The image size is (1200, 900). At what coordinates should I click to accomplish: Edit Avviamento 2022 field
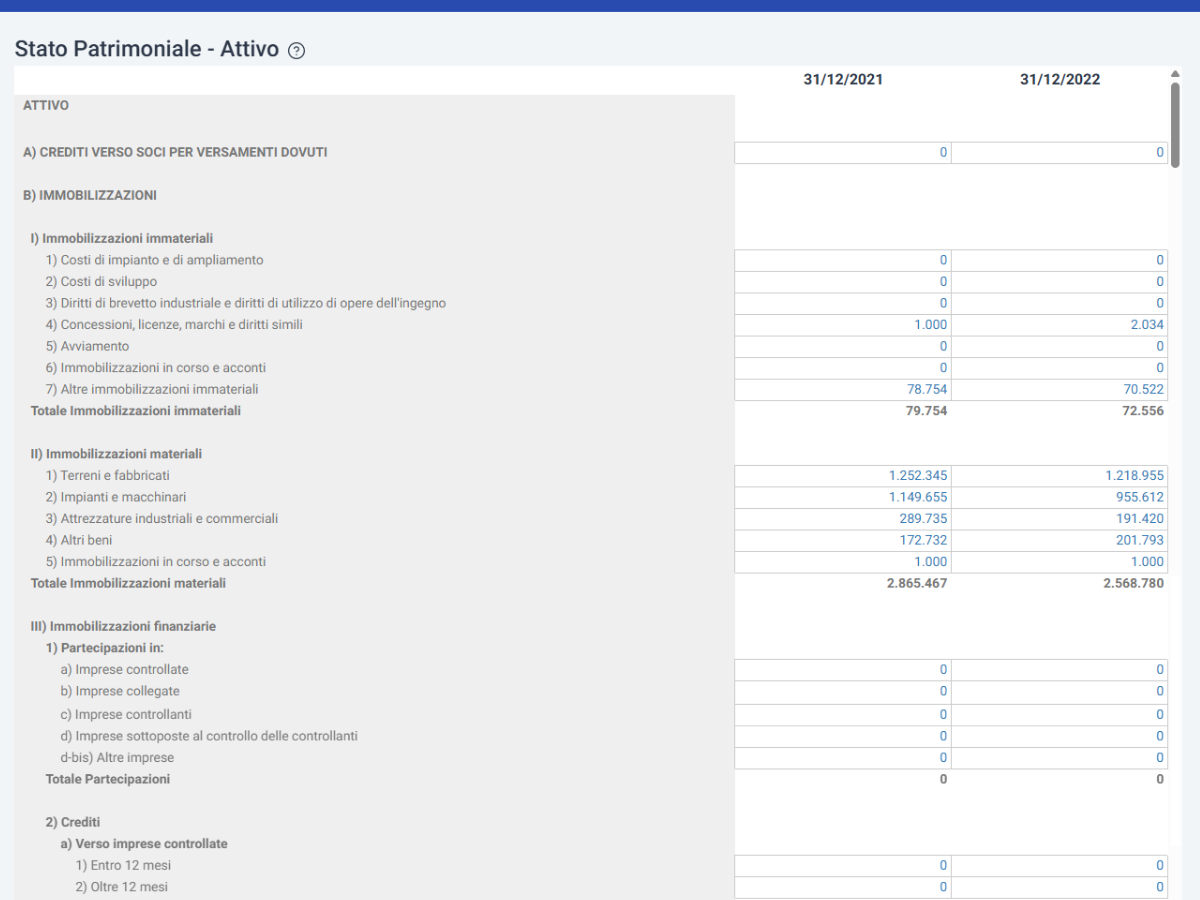(1059, 346)
